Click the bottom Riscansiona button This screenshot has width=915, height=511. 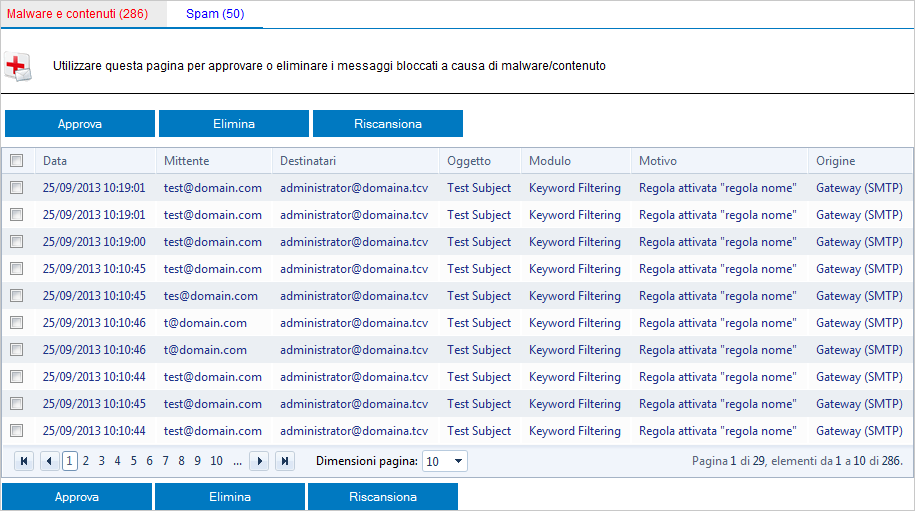[383, 497]
